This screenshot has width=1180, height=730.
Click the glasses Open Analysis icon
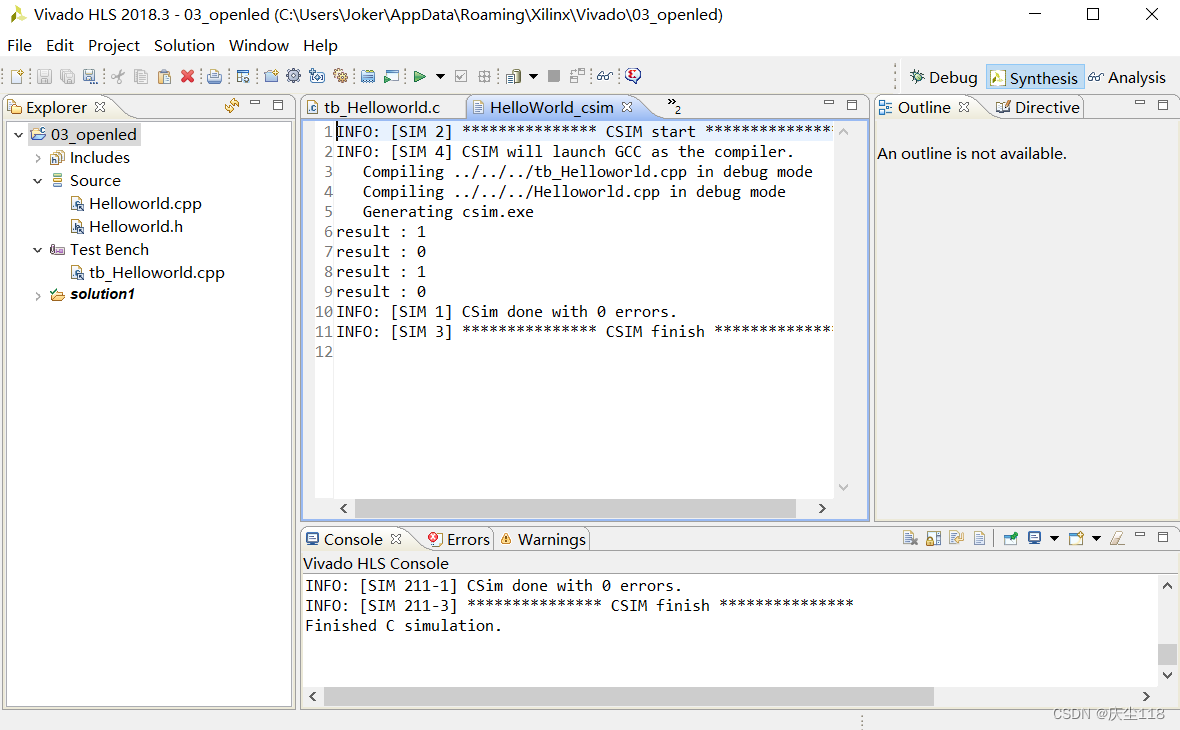pos(604,76)
